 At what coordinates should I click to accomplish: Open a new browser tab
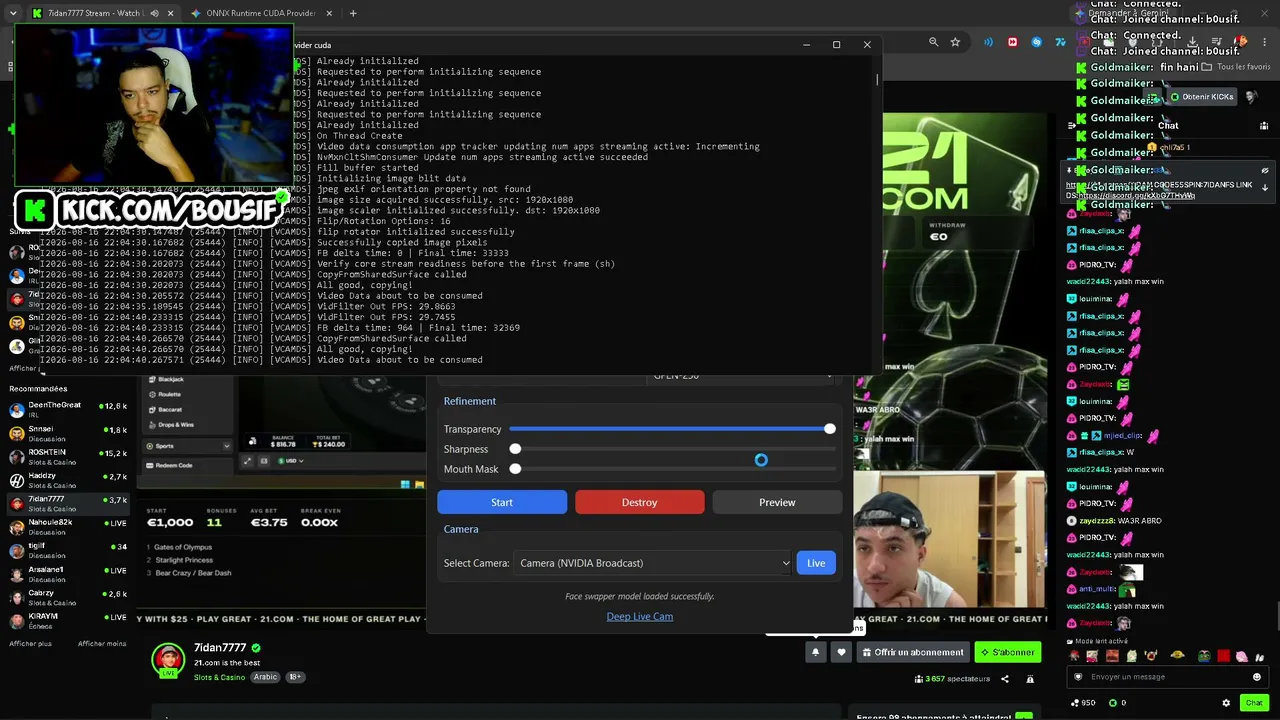[353, 13]
